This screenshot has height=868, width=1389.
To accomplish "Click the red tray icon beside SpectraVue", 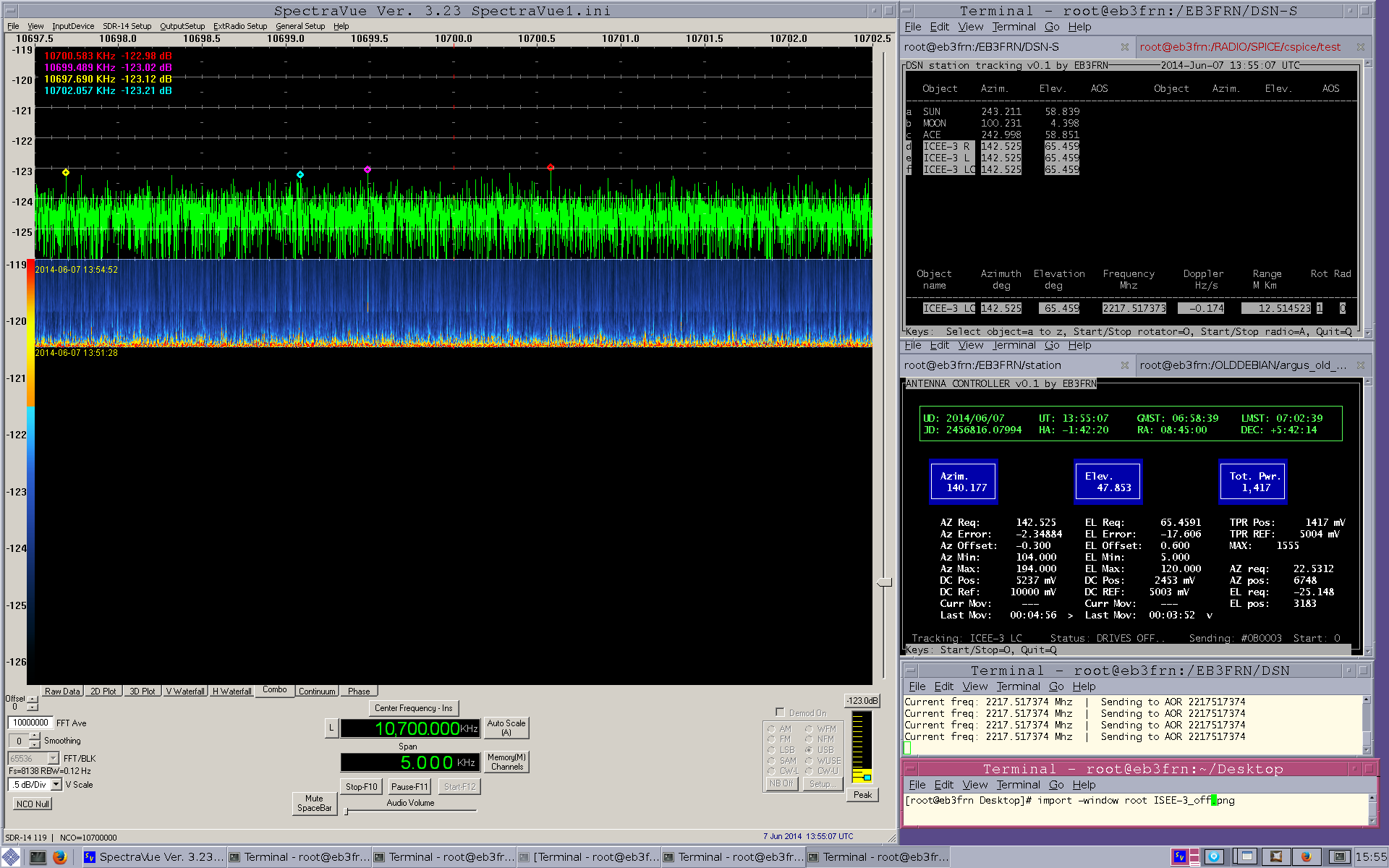I will (1194, 857).
